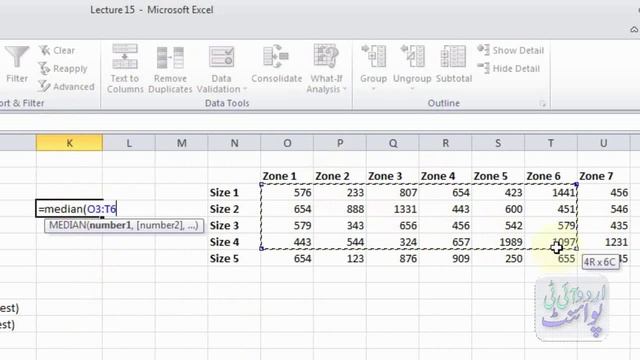Click cell containing 876

[393, 259]
